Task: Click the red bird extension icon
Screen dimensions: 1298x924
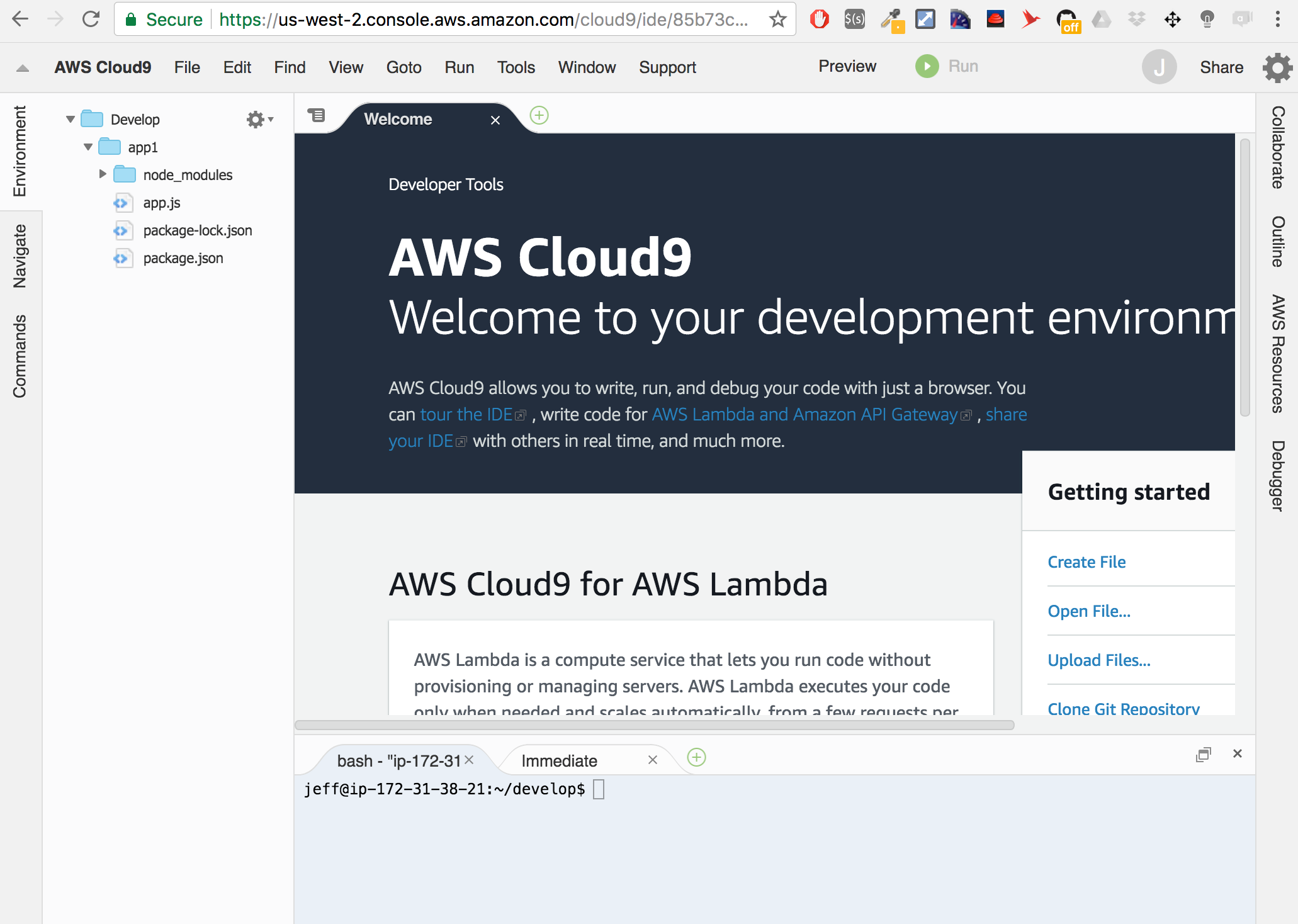Action: pyautogui.click(x=1030, y=20)
